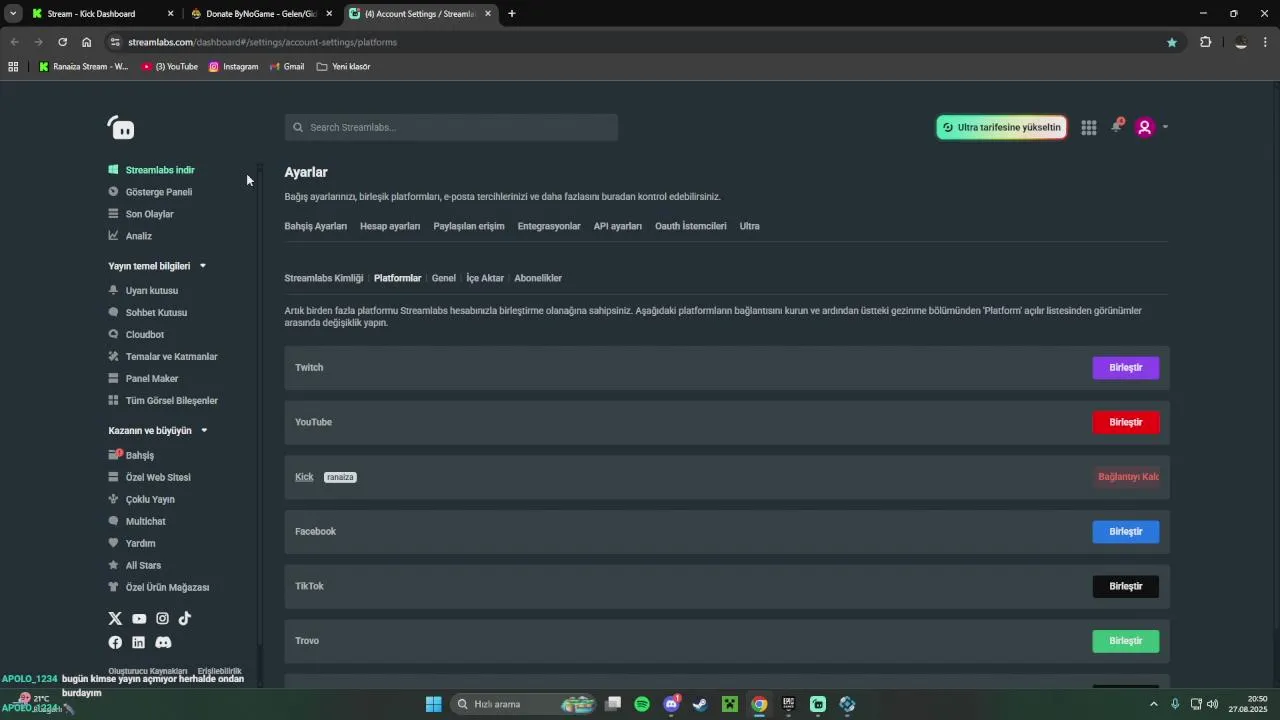Select the Streamlabs Kimliği sub-tab

pyautogui.click(x=324, y=278)
